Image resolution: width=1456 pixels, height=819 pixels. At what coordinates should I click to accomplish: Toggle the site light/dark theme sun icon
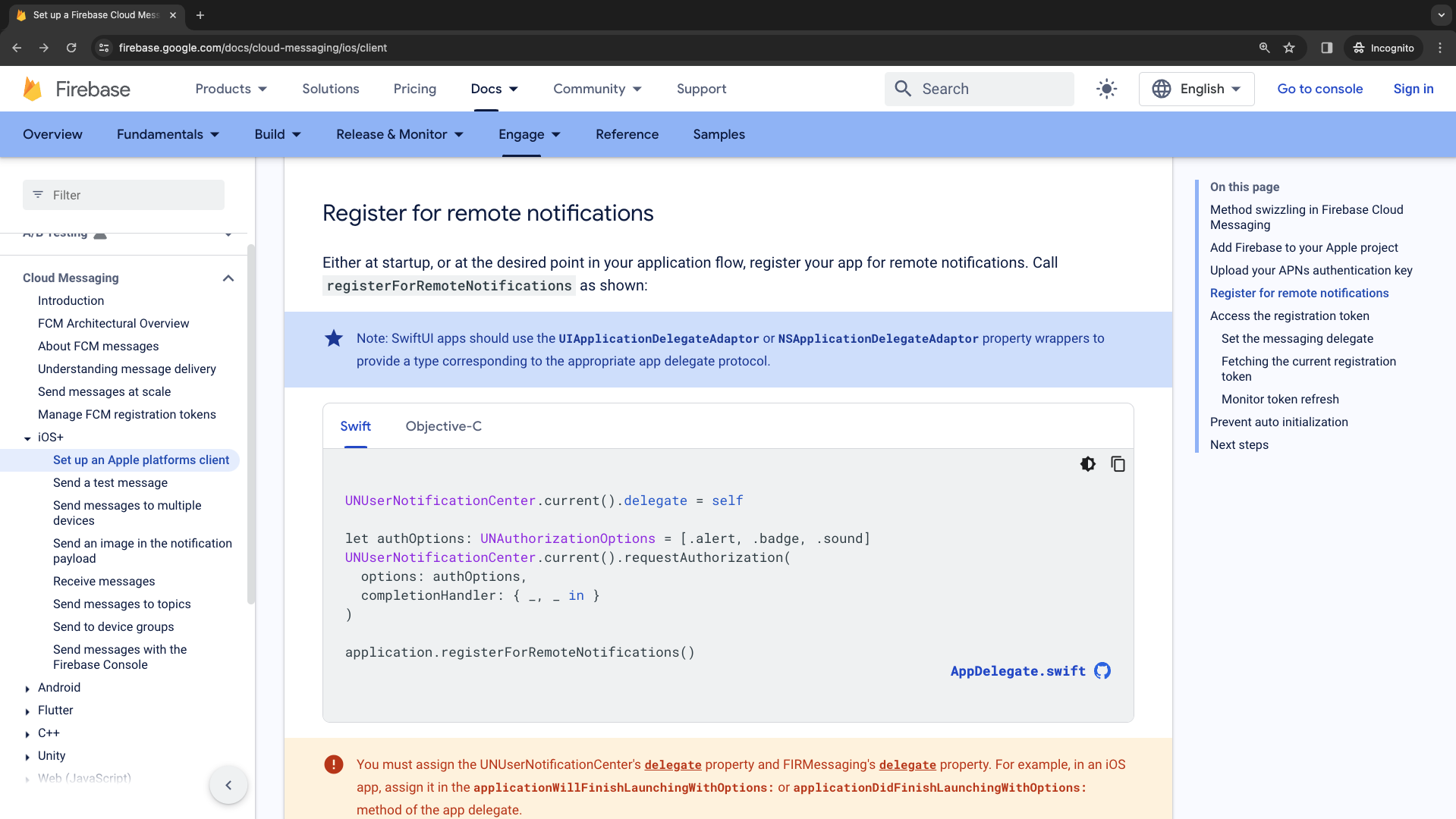pos(1107,89)
